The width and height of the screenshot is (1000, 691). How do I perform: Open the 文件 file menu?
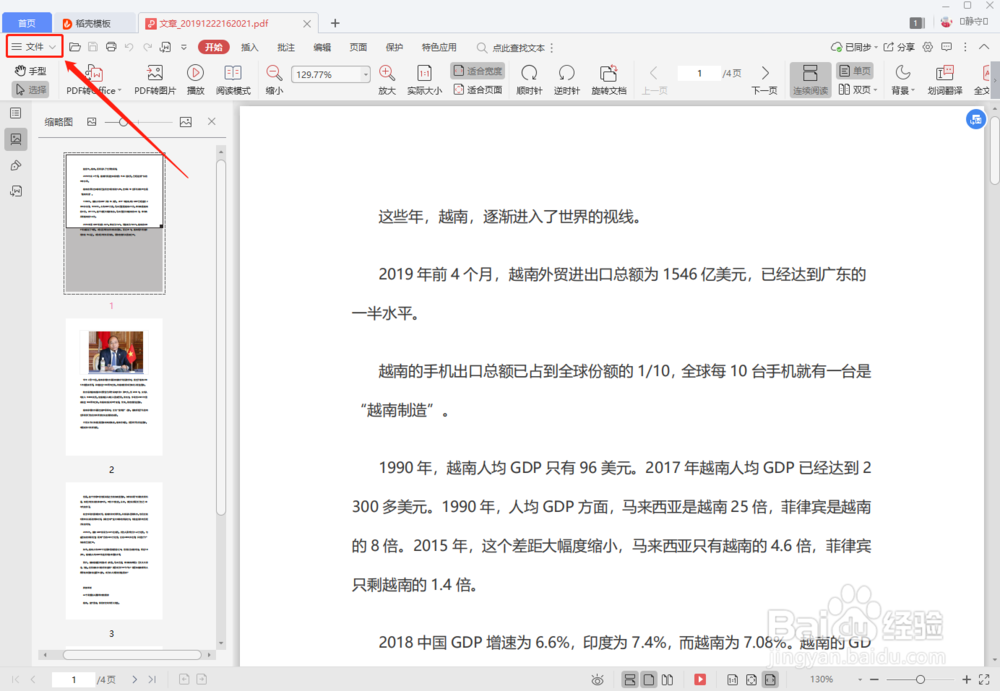[x=33, y=46]
